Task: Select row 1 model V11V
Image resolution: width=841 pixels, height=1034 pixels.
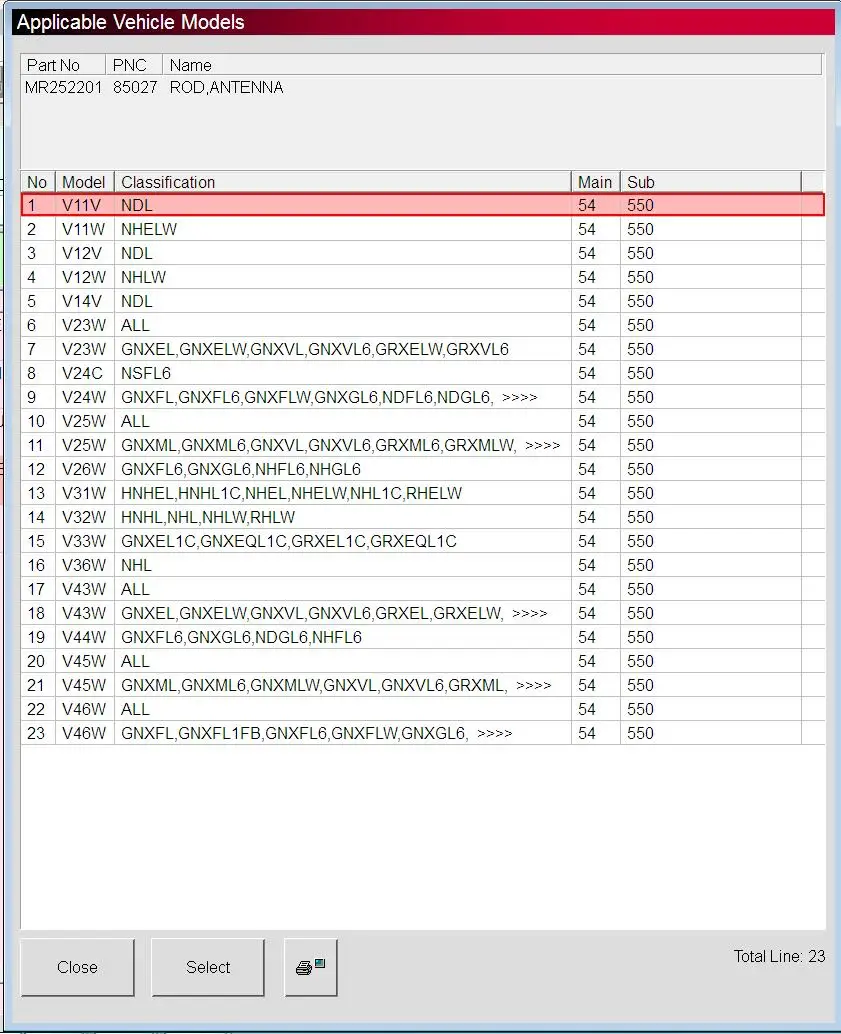Action: 423,205
